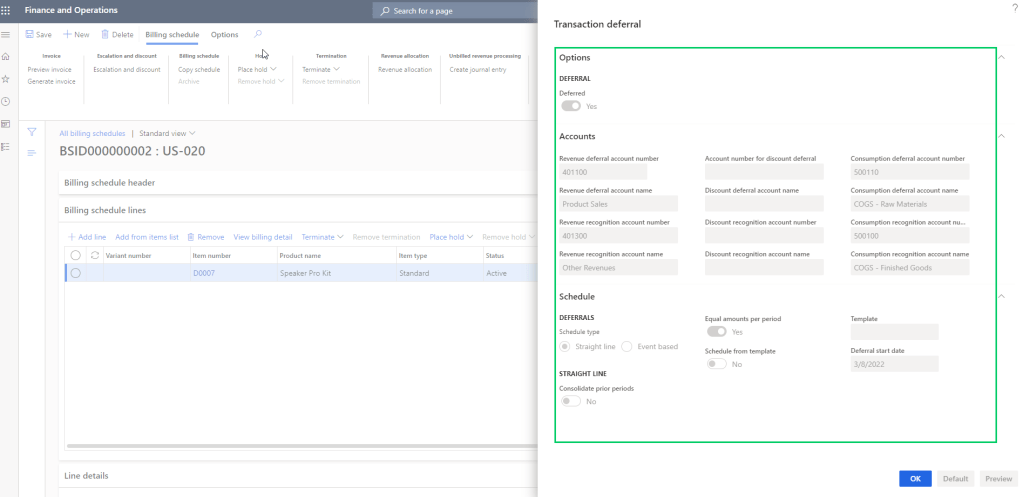Toggle the Deferred switch
This screenshot has width=1023, height=497.
571,106
